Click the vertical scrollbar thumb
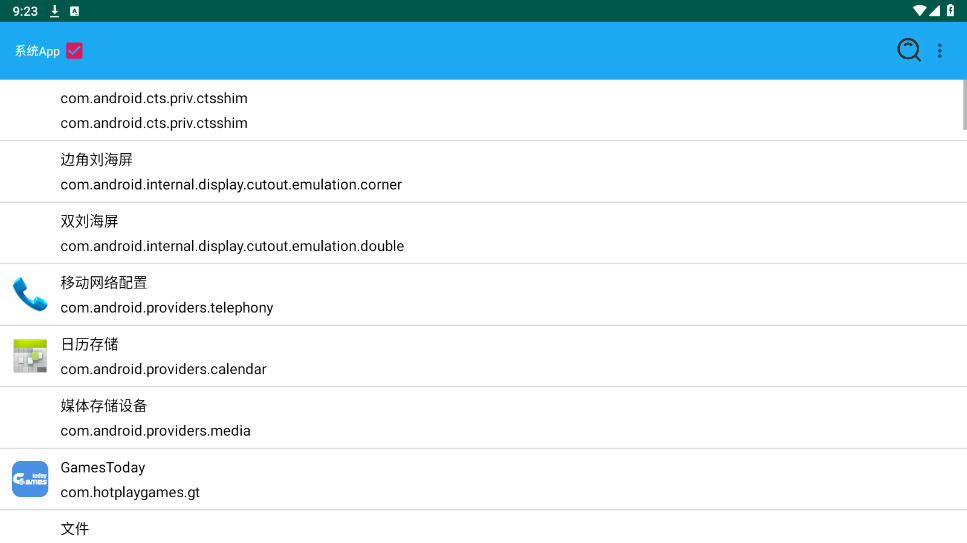The image size is (967, 543). click(964, 104)
